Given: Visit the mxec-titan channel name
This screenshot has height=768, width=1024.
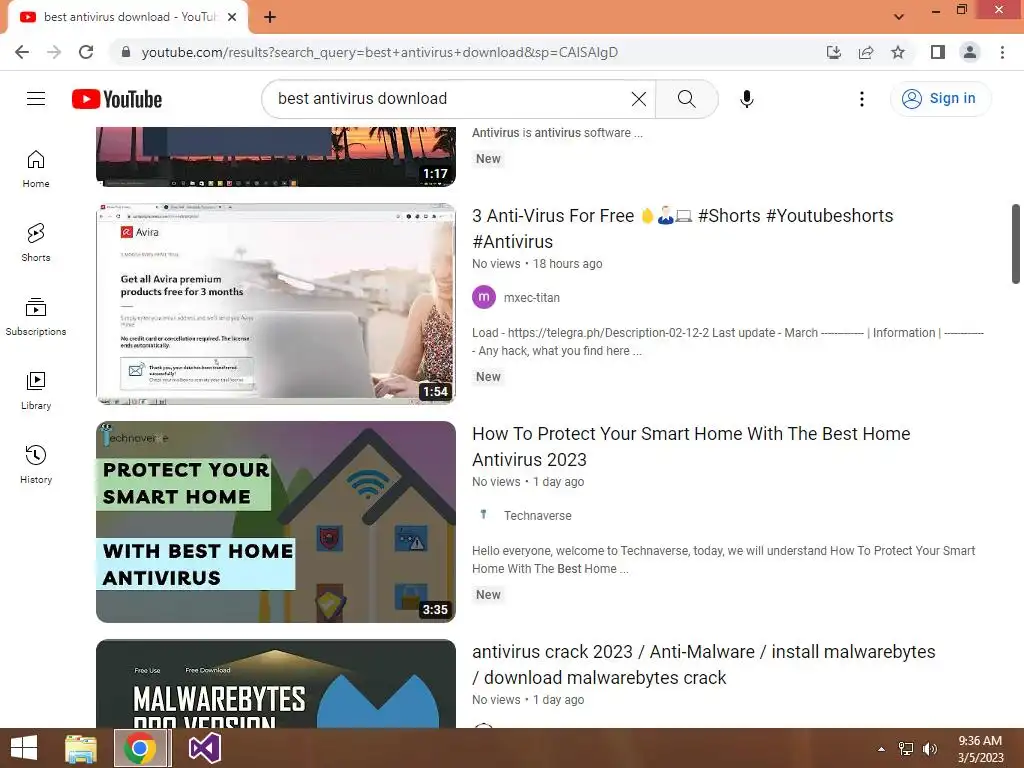Looking at the screenshot, I should click(532, 298).
